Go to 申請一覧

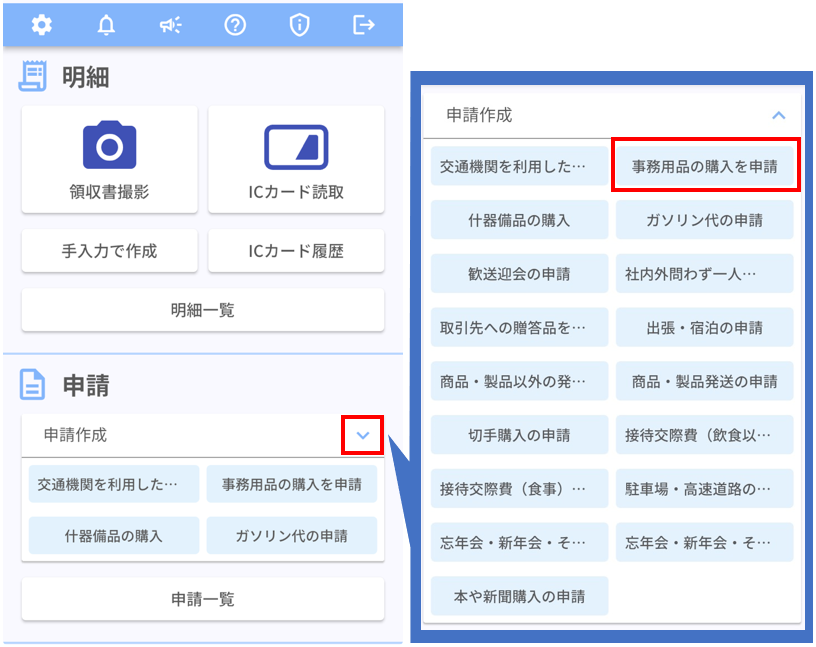point(203,599)
